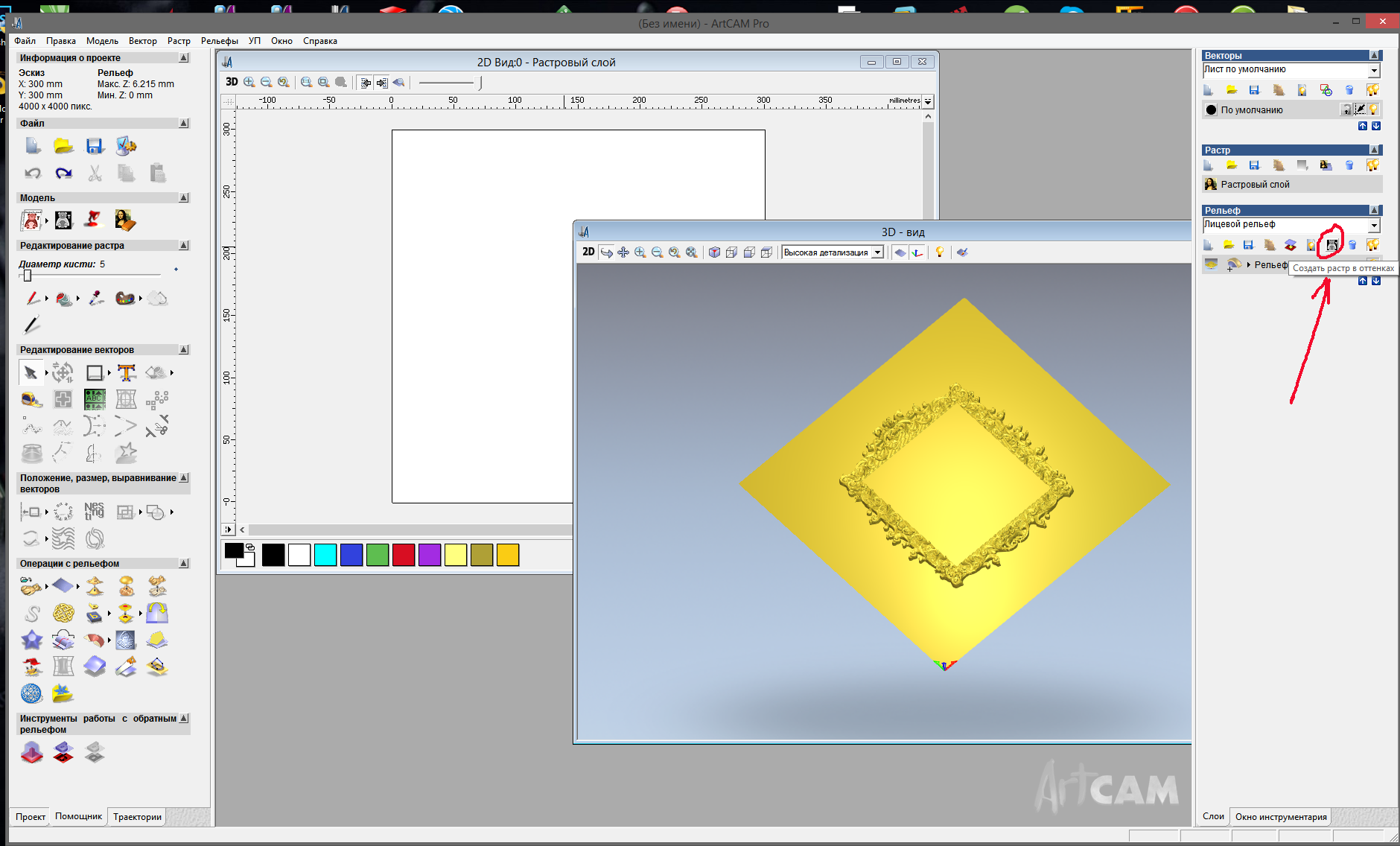
Task: Choose the arrow vector selection tool
Action: point(31,372)
